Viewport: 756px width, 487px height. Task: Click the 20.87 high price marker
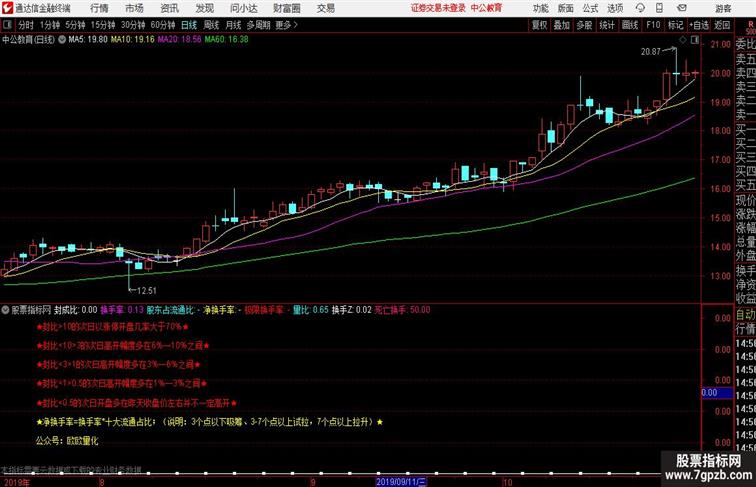[x=651, y=51]
